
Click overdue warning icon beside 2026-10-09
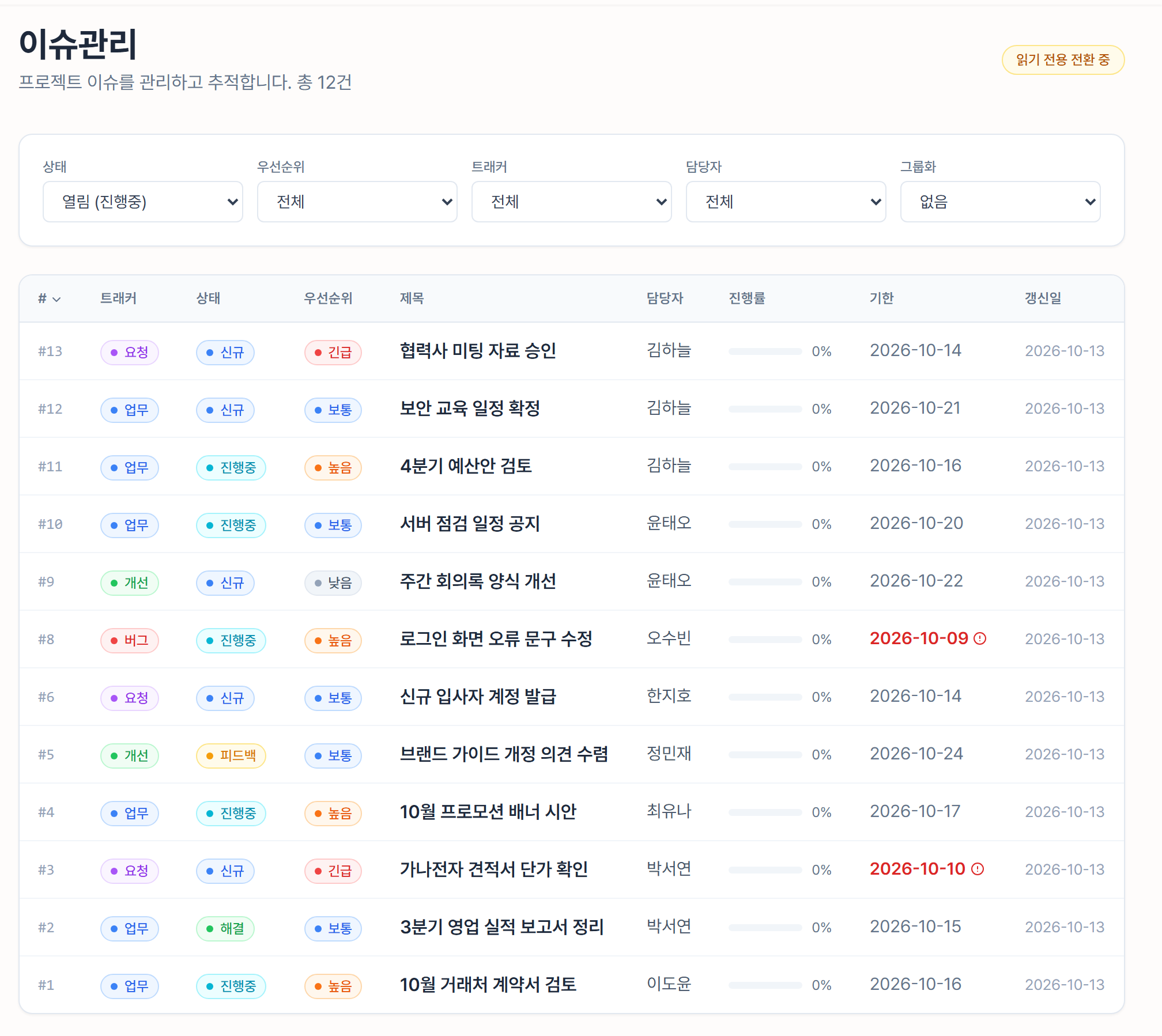(x=980, y=638)
